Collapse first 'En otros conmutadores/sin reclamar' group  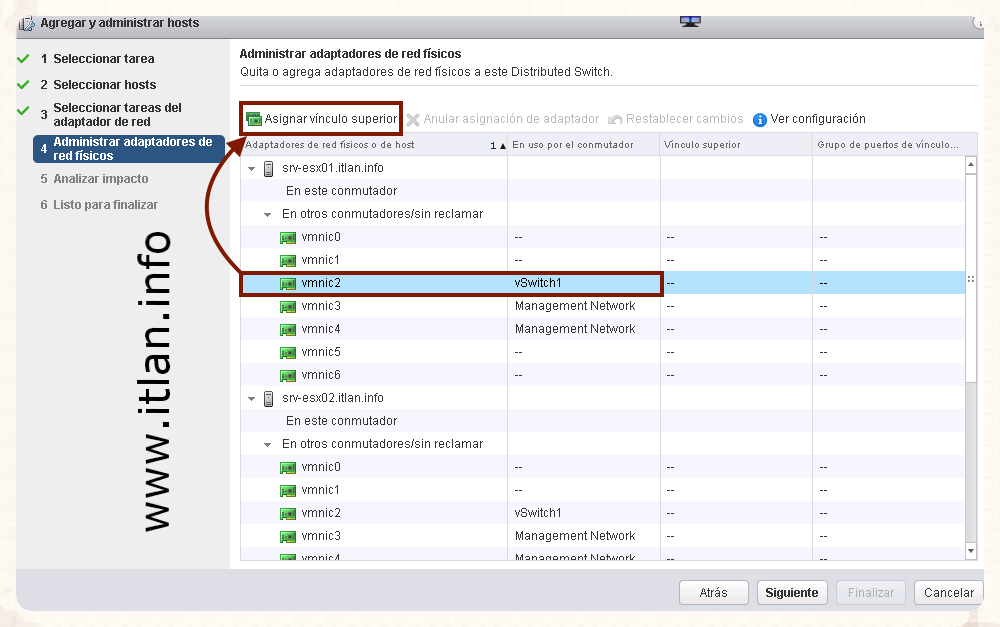268,215
